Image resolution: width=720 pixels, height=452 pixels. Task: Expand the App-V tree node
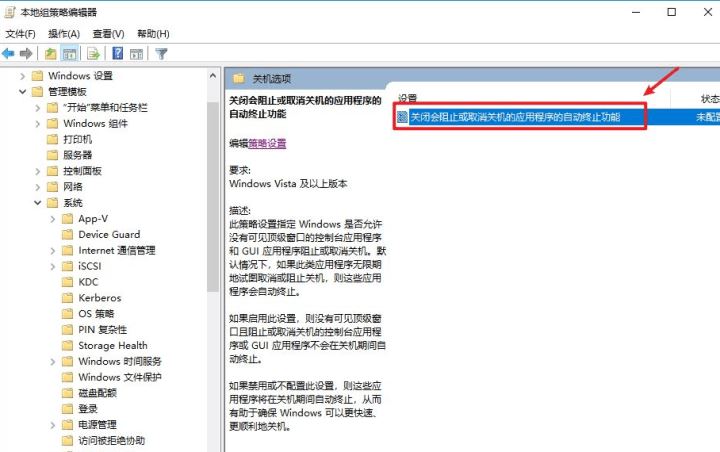53,219
